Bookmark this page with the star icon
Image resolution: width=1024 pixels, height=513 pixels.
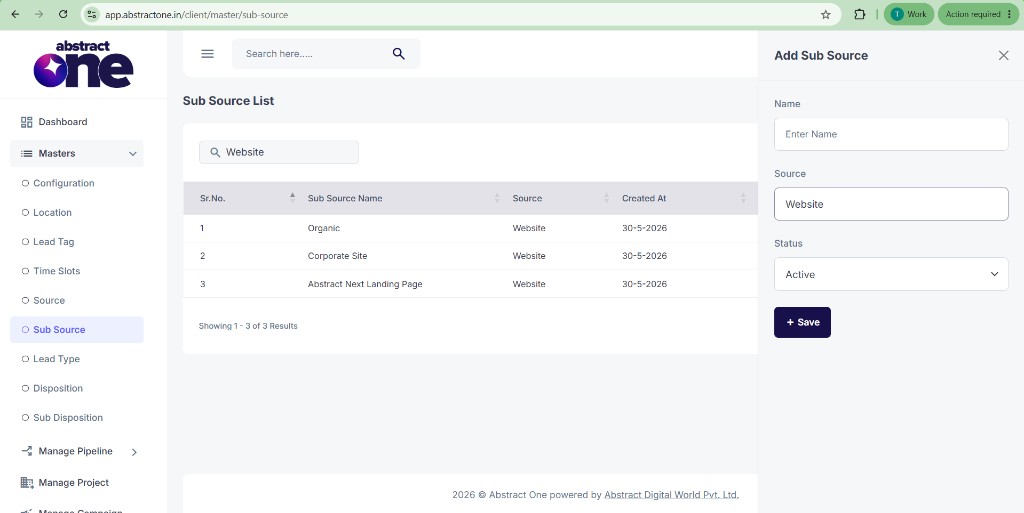(x=825, y=14)
